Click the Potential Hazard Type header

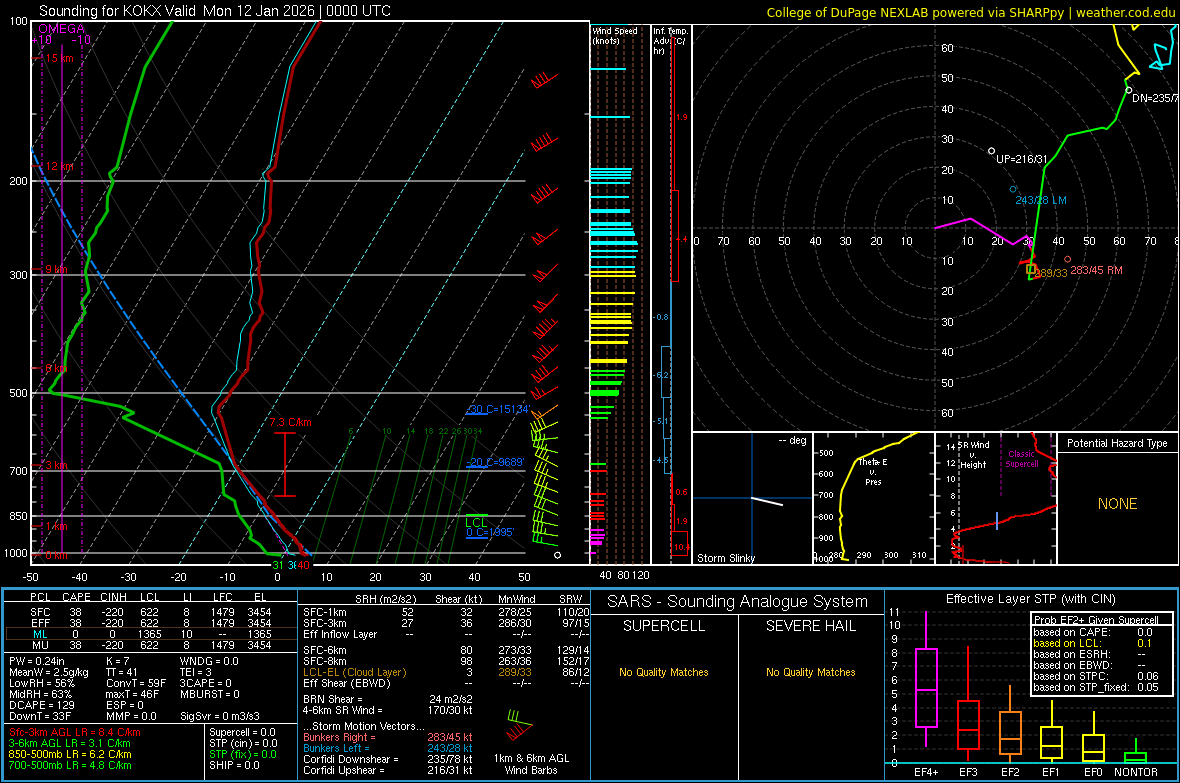click(1117, 443)
